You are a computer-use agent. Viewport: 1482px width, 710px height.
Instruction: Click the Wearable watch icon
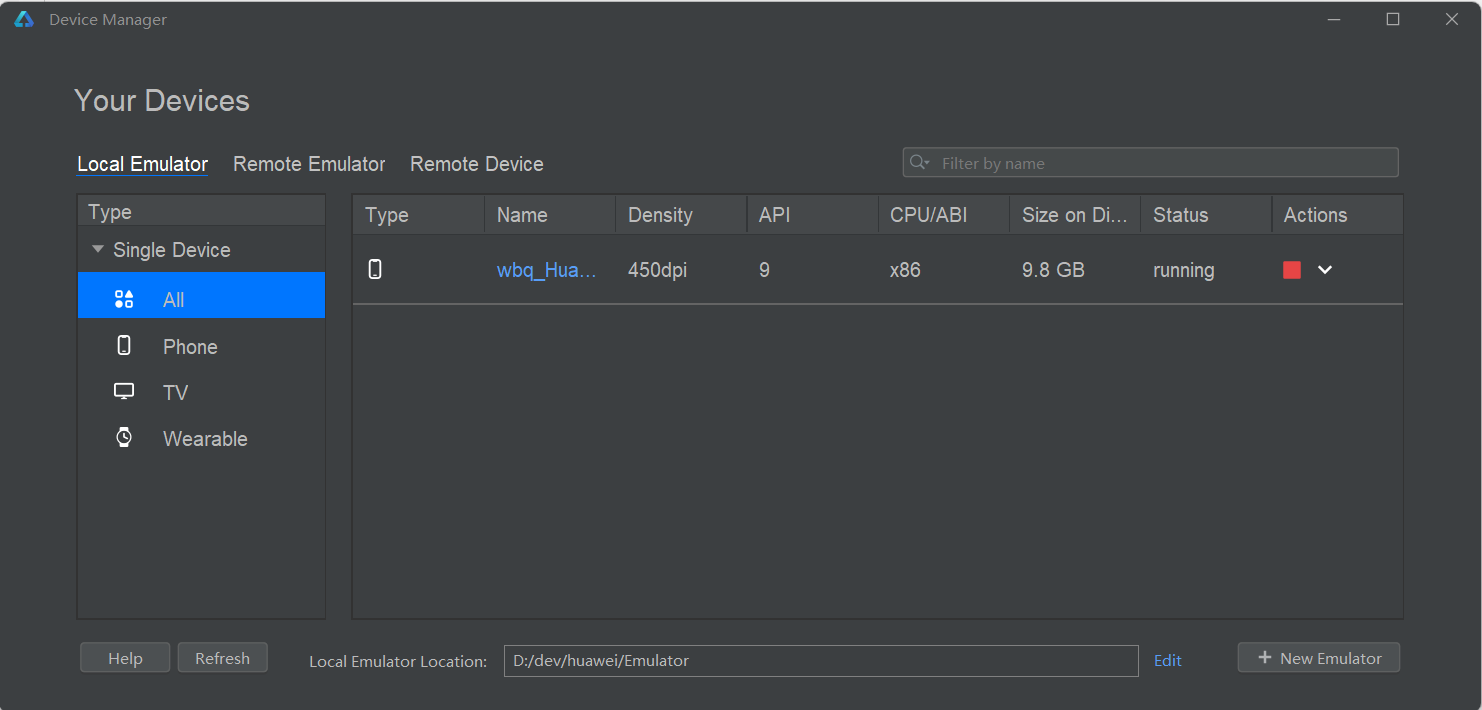pyautogui.click(x=124, y=438)
